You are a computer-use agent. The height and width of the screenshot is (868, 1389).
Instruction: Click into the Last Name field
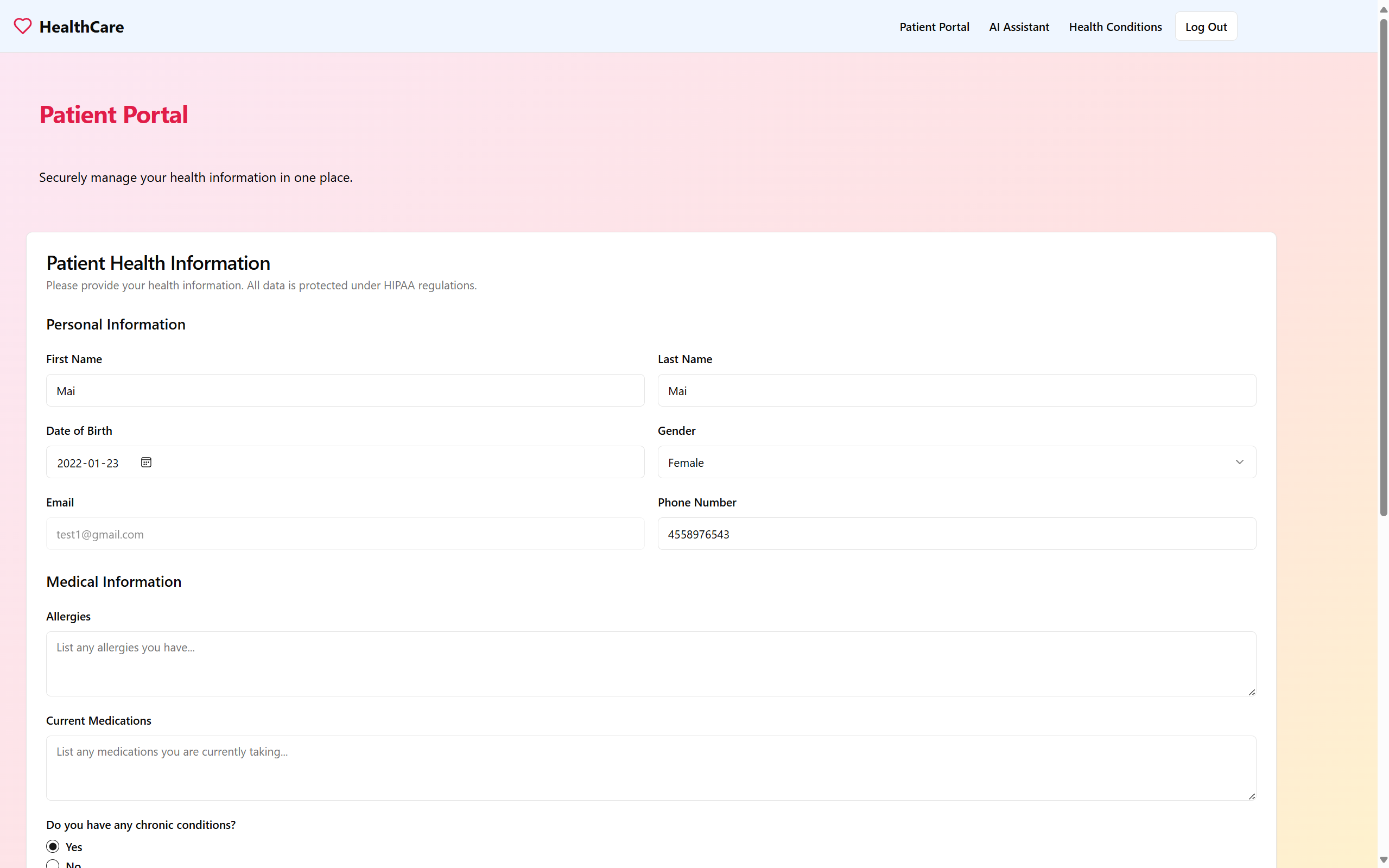click(x=956, y=391)
